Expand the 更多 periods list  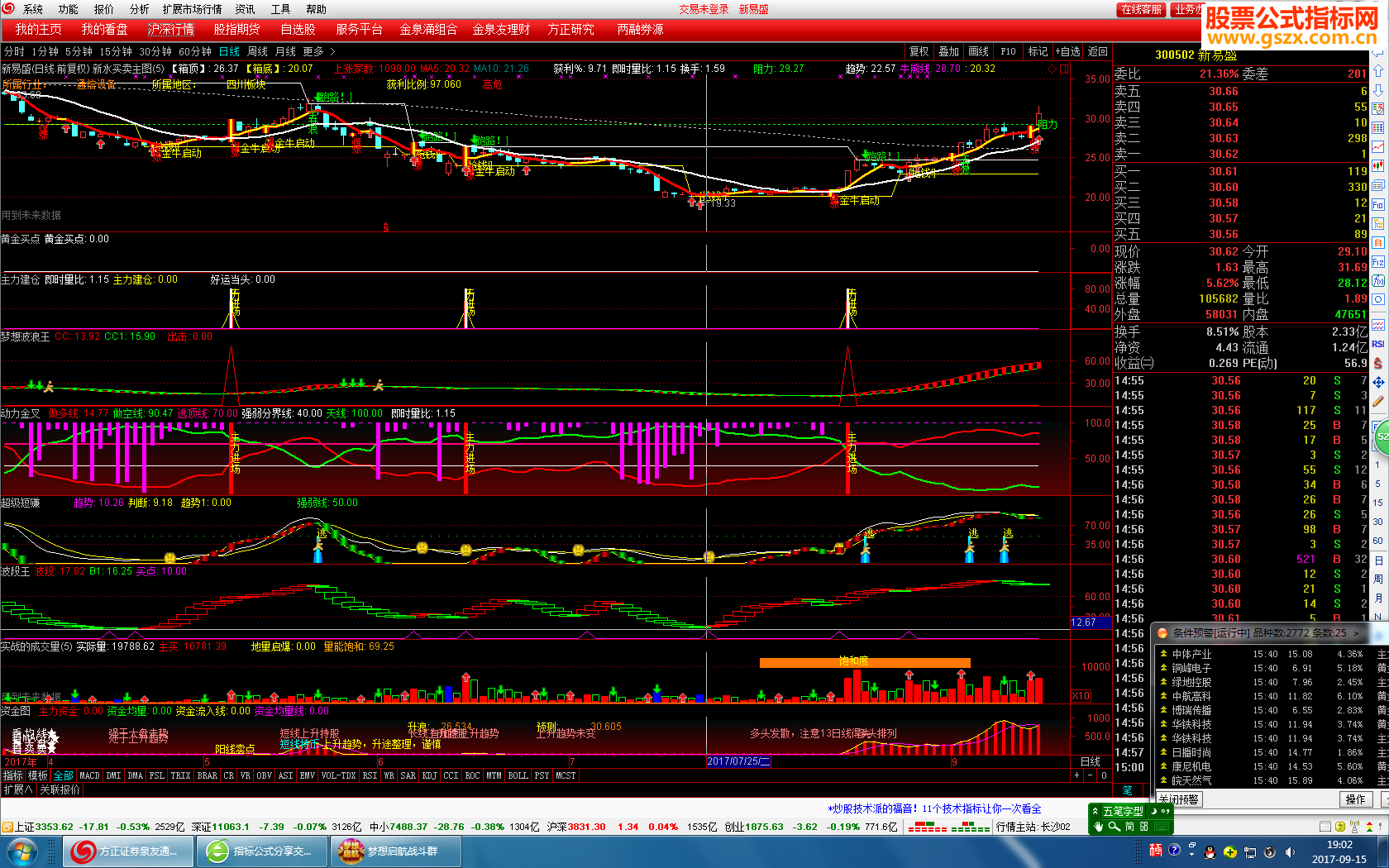click(318, 51)
